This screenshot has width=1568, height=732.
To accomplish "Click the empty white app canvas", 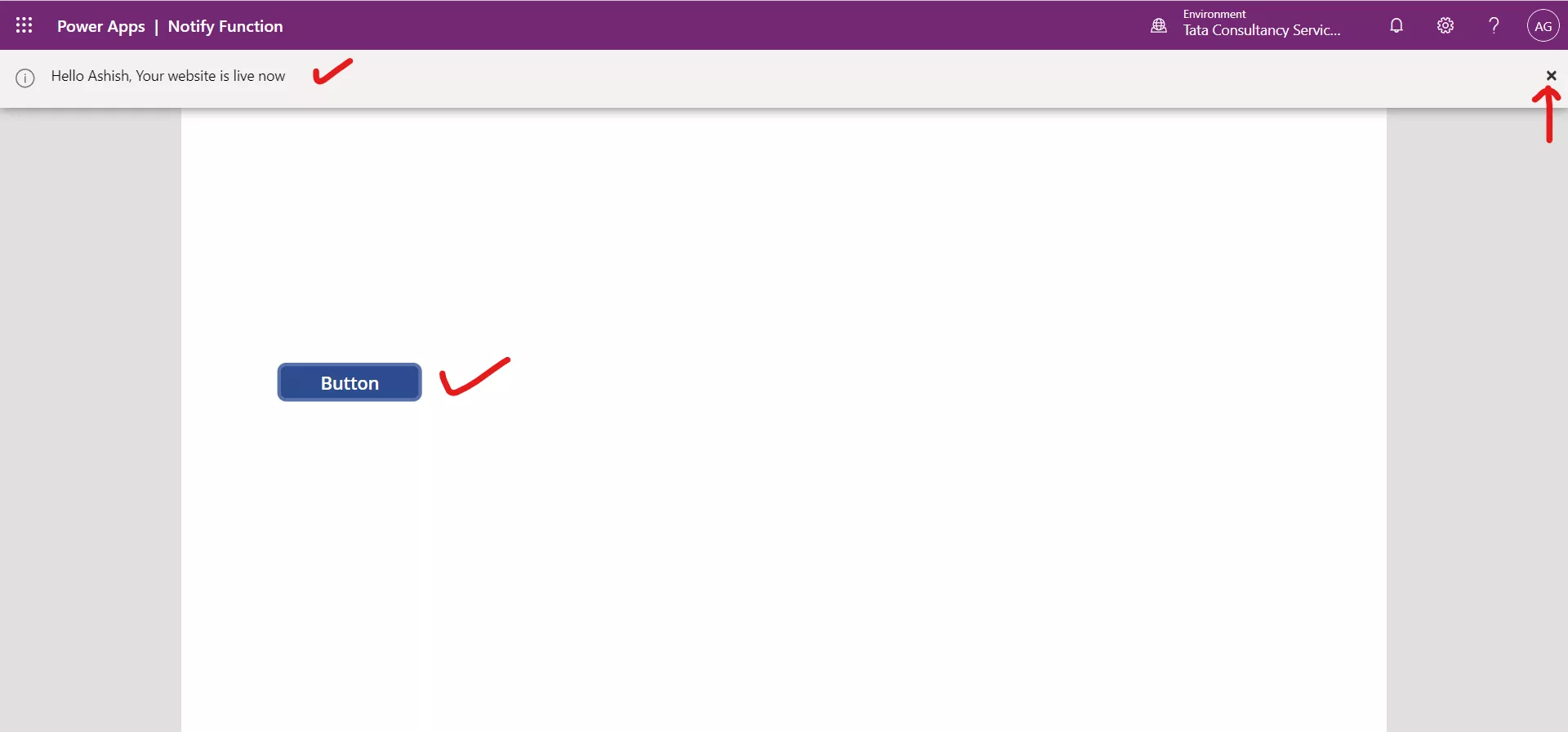I will (817, 531).
